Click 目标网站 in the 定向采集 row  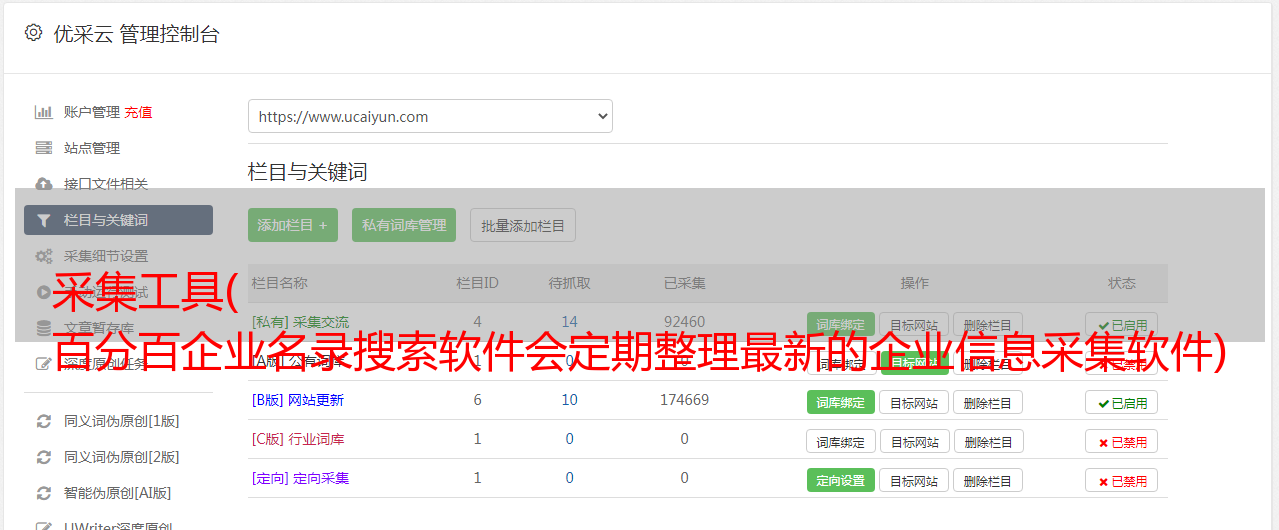(x=914, y=480)
